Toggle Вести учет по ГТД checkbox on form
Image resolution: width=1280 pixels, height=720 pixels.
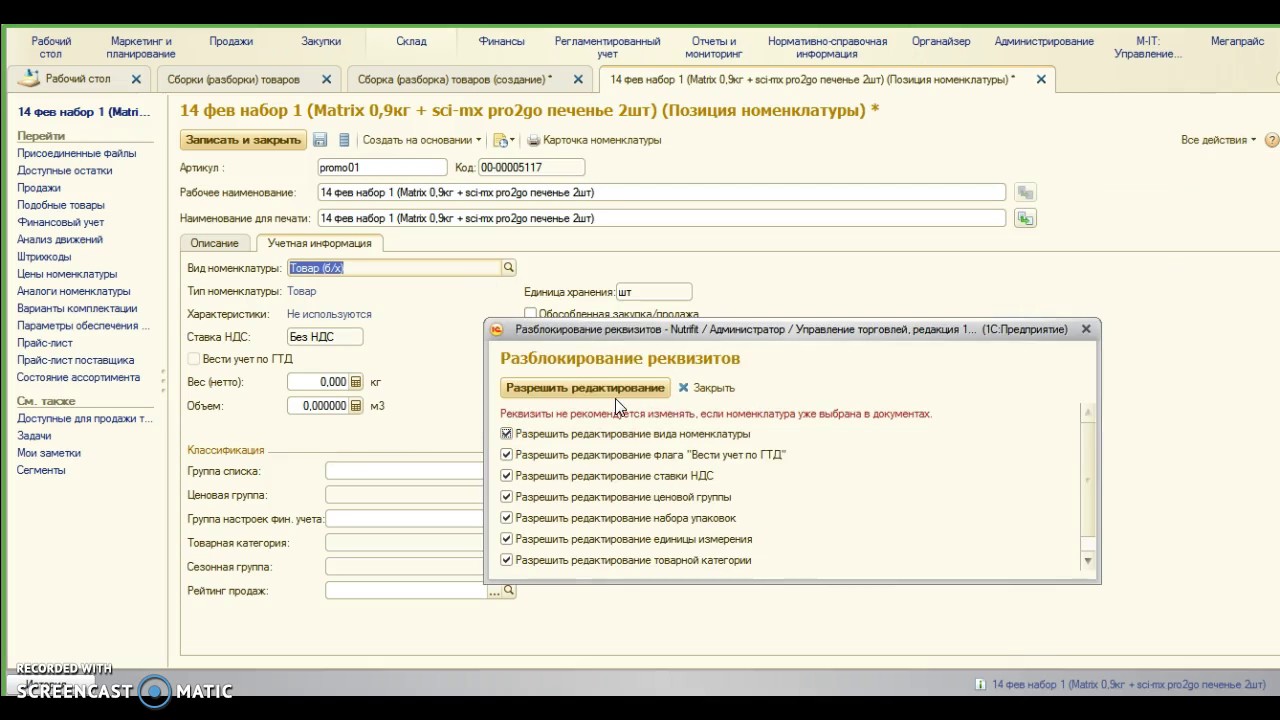pos(194,359)
